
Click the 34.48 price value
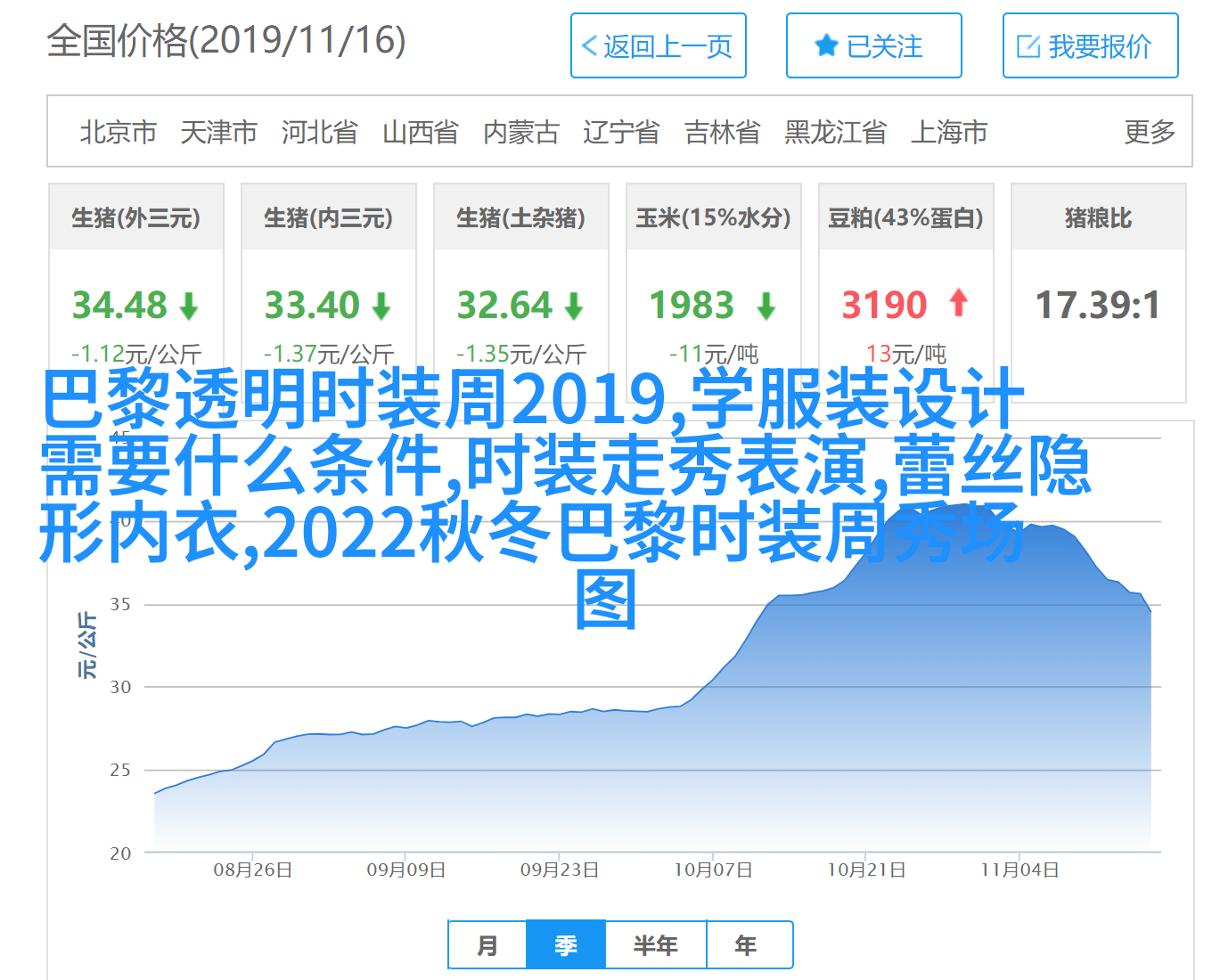coord(119,306)
